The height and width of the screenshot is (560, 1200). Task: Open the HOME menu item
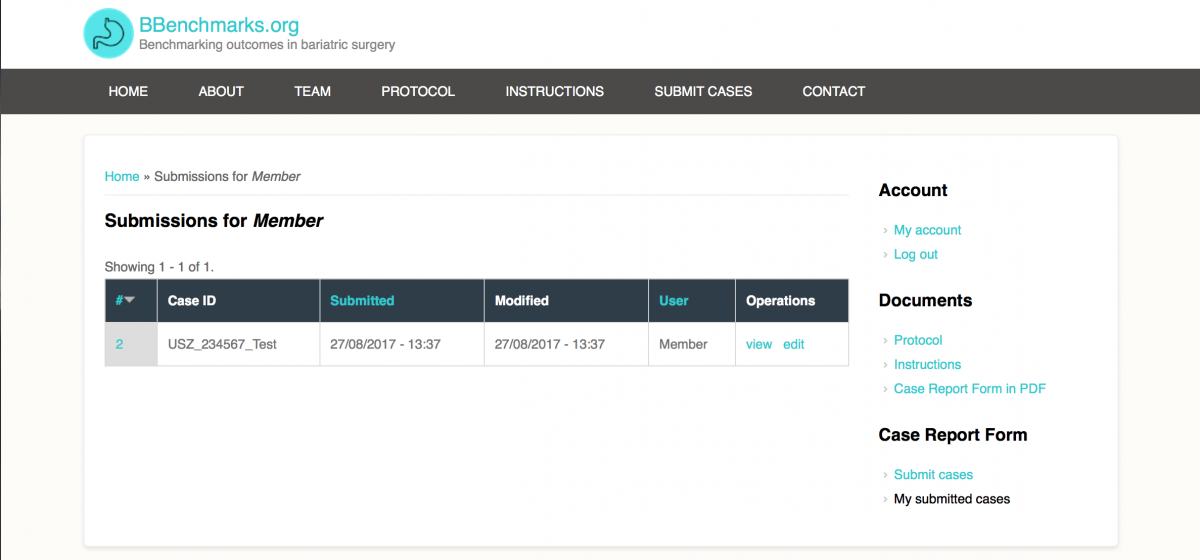pyautogui.click(x=128, y=91)
